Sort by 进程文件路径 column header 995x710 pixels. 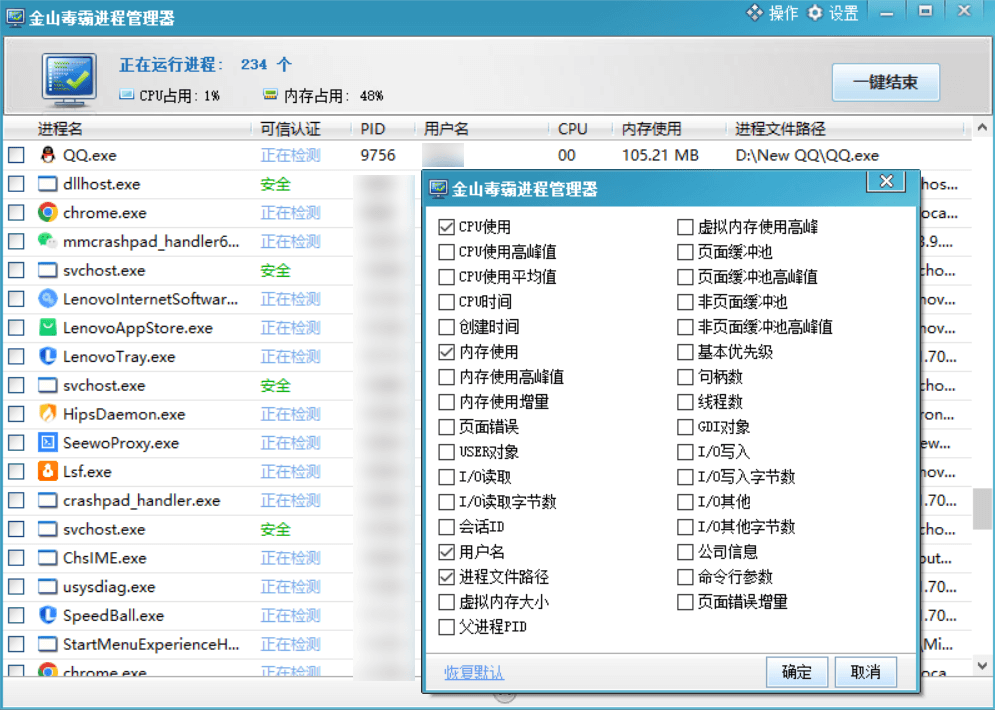click(x=780, y=129)
